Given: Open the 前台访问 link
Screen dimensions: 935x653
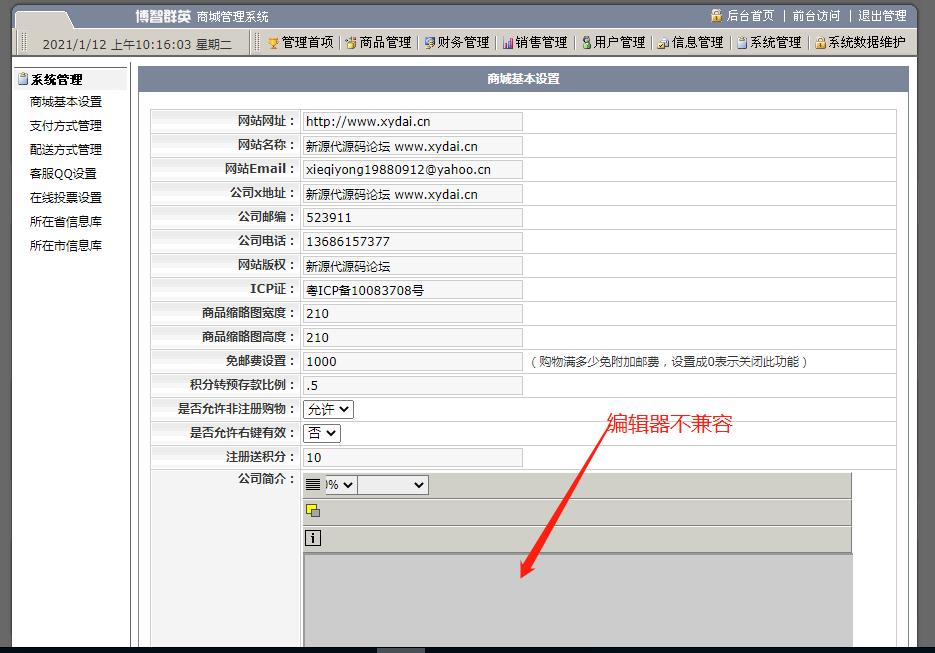Looking at the screenshot, I should [816, 16].
